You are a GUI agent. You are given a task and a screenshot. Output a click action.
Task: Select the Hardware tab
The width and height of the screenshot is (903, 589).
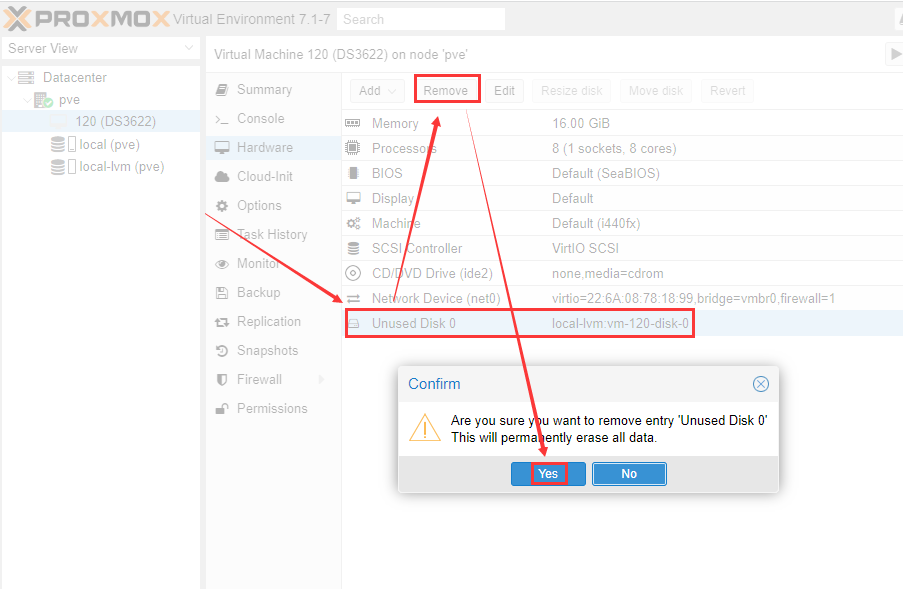[274, 147]
